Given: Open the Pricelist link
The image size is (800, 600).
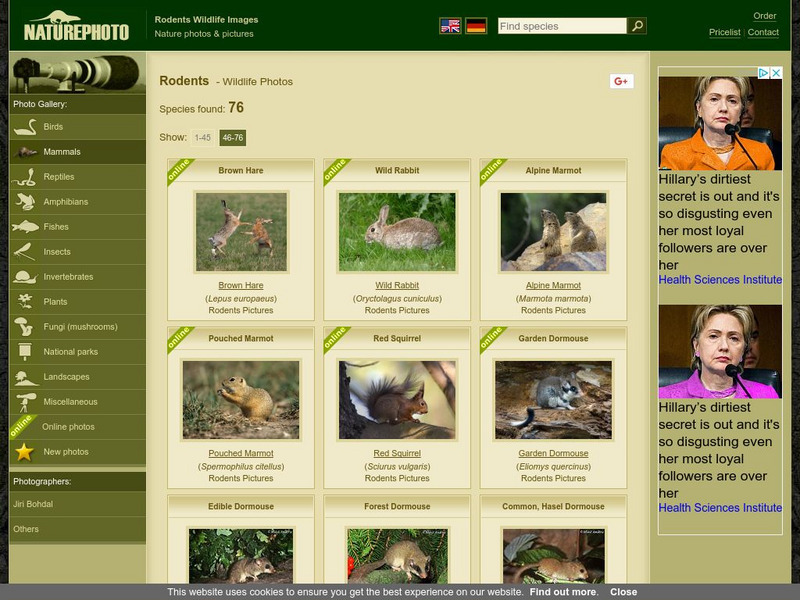Looking at the screenshot, I should click(724, 32).
